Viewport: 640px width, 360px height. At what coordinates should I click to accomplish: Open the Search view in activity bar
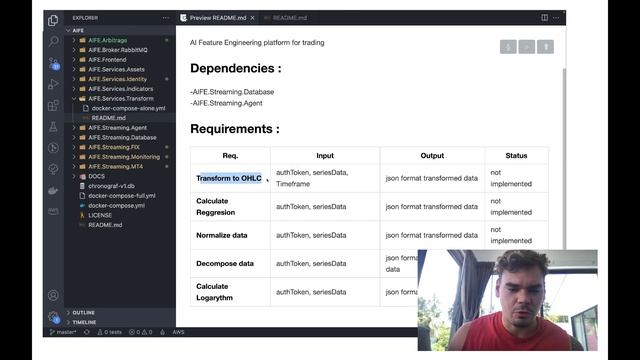[53, 41]
